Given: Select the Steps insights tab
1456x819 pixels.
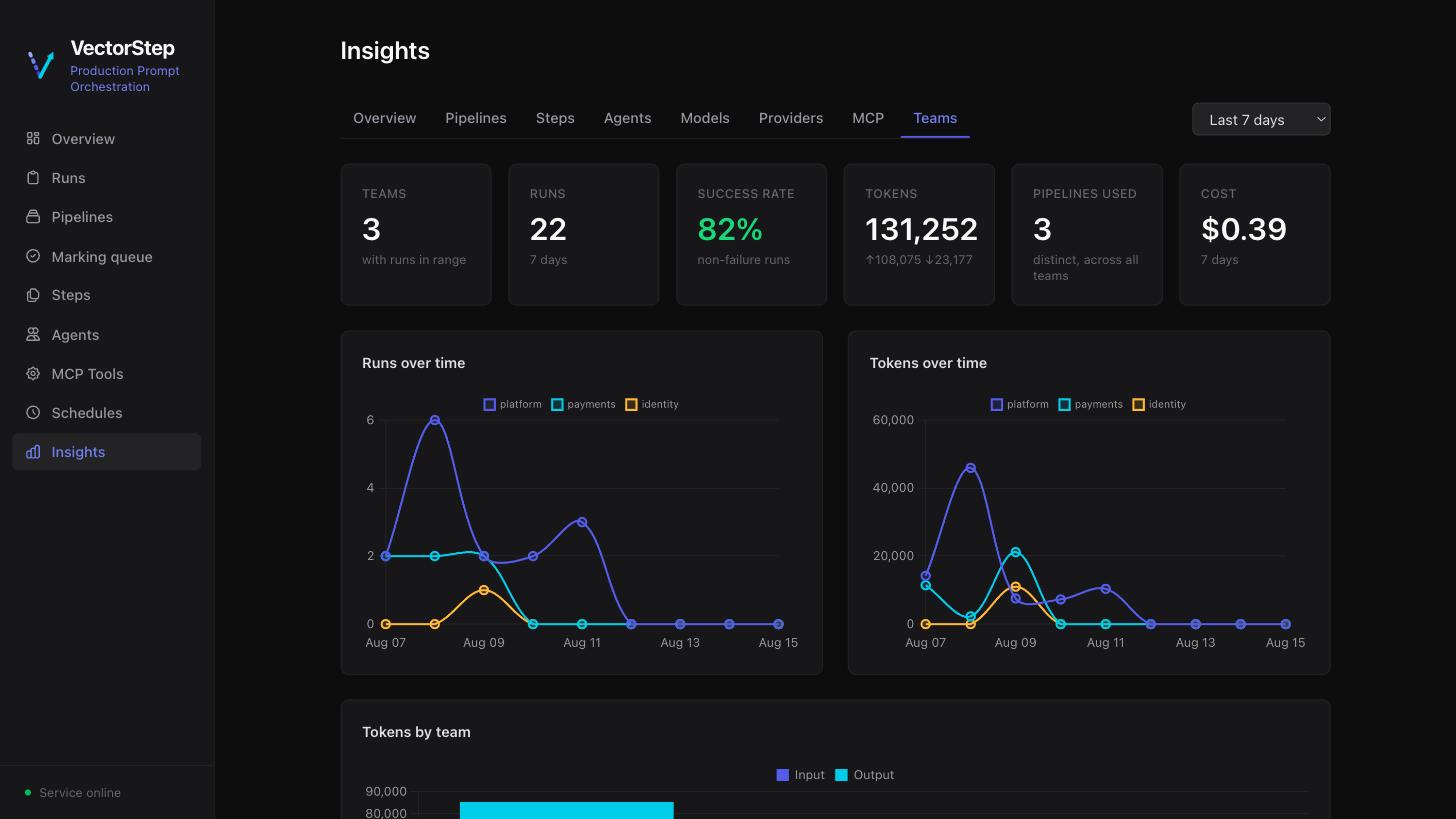Looking at the screenshot, I should pos(555,118).
